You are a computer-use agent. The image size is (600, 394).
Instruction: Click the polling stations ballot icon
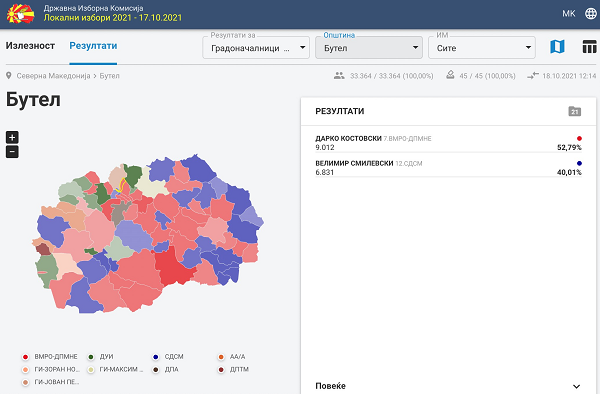[x=450, y=75]
